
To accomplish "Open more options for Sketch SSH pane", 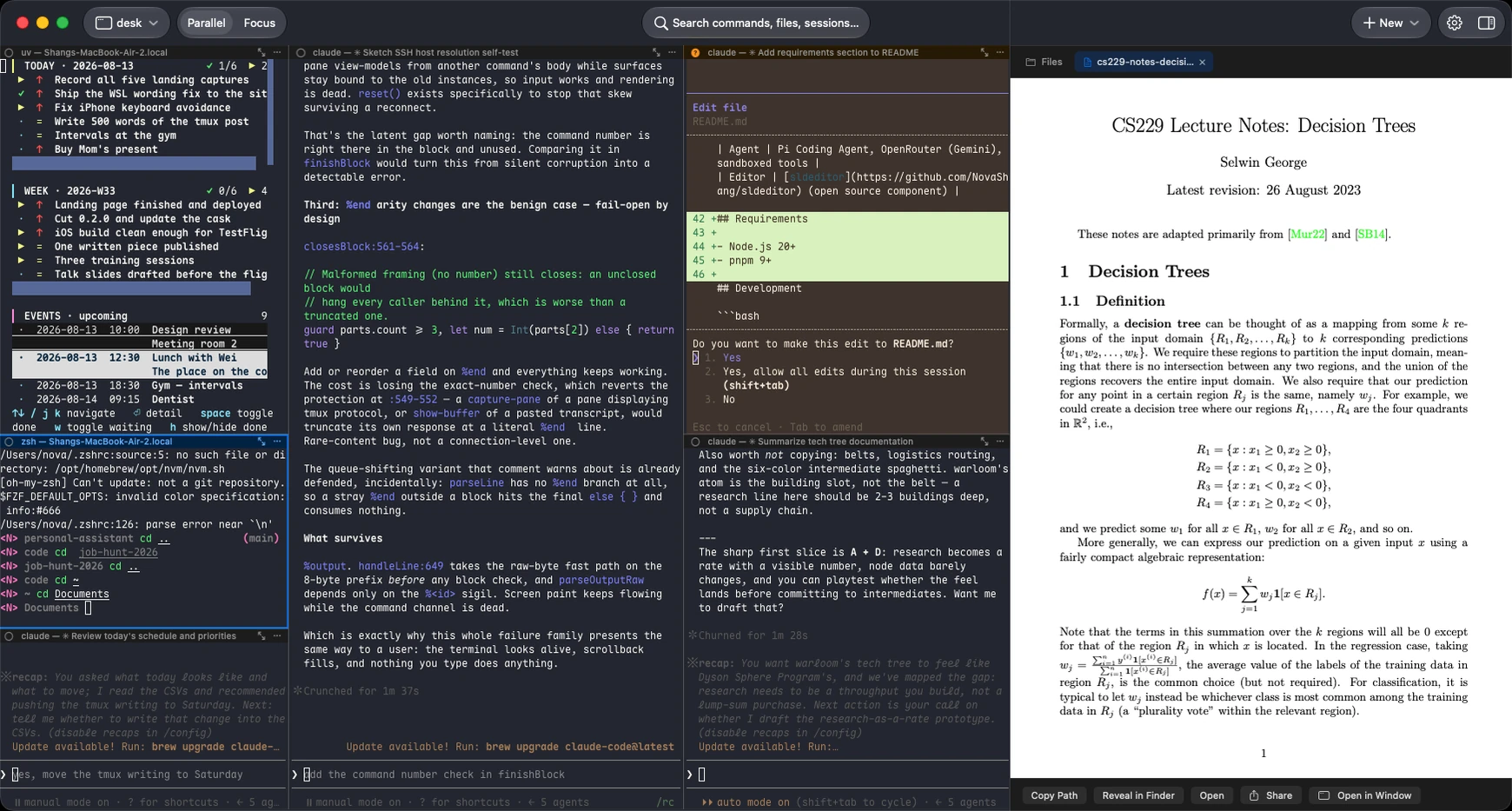I will pyautogui.click(x=672, y=52).
